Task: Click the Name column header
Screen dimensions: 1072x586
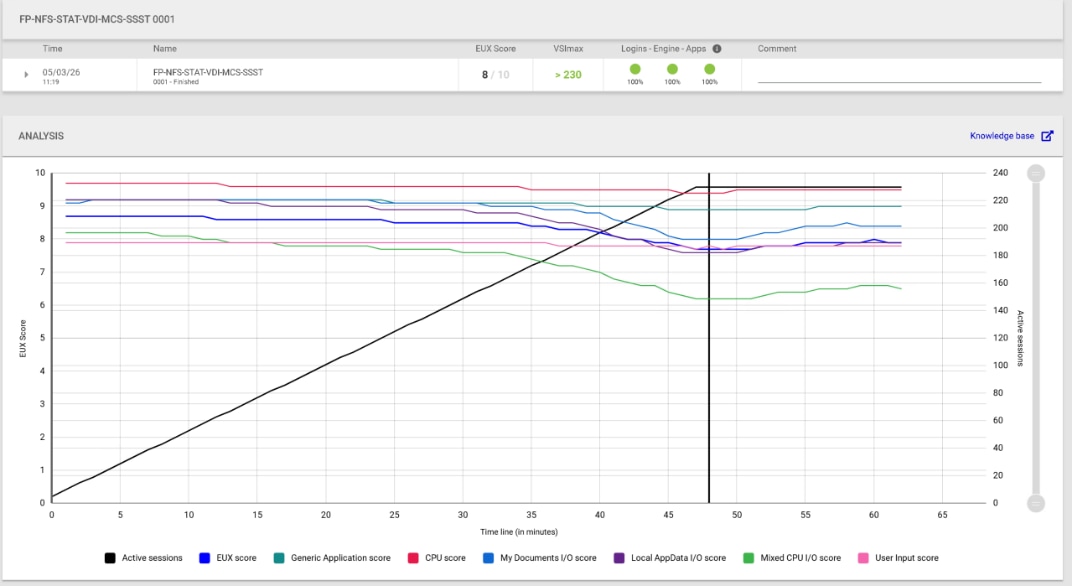Action: (165, 49)
